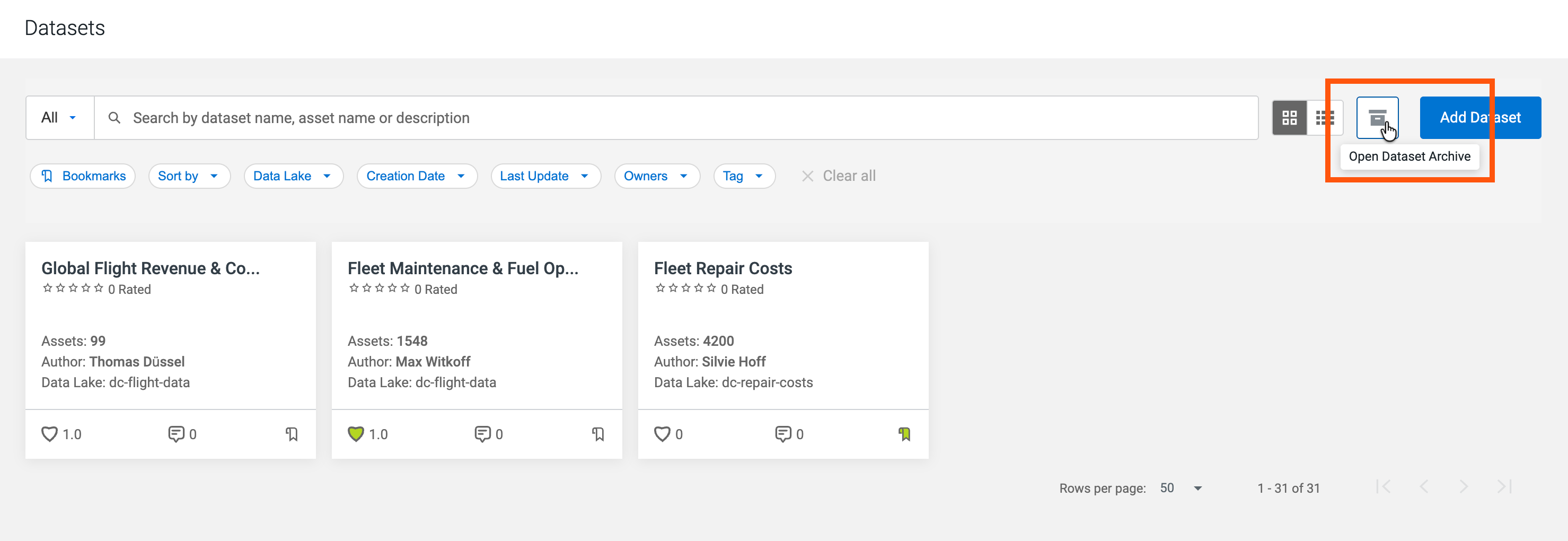Switch to grid card view
Viewport: 1568px width, 541px height.
coord(1289,118)
